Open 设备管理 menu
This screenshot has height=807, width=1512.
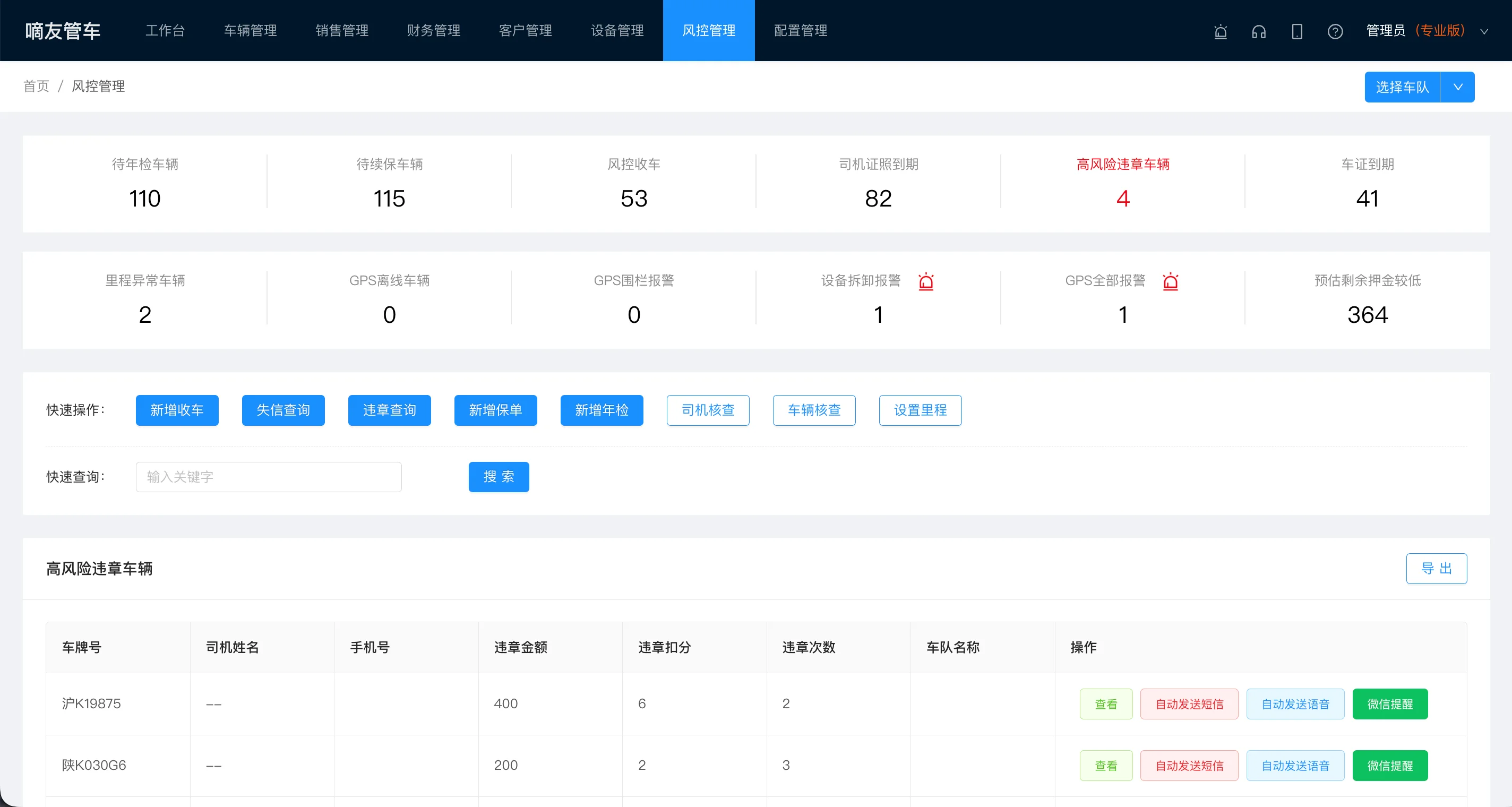(x=617, y=30)
